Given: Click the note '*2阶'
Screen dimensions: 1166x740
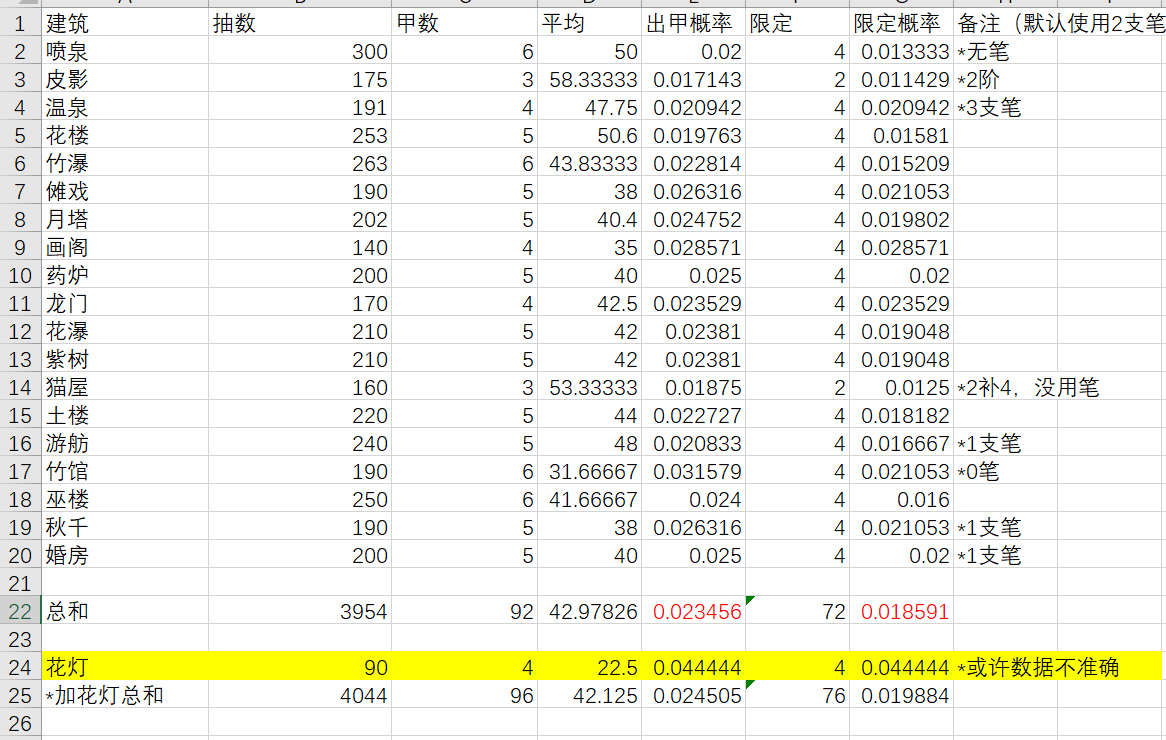Looking at the screenshot, I should (x=979, y=80).
